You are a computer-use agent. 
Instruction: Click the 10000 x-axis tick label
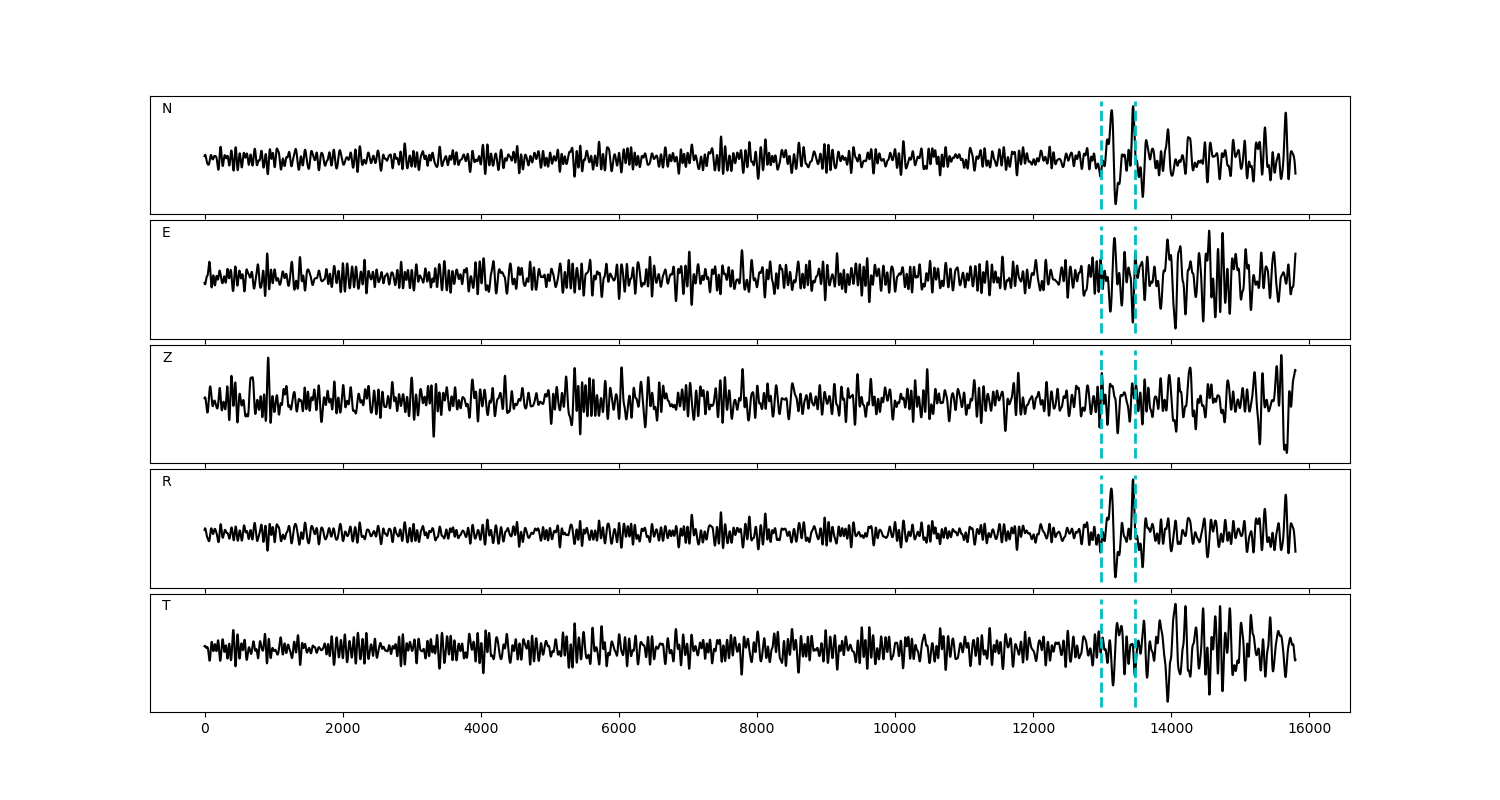(x=895, y=730)
